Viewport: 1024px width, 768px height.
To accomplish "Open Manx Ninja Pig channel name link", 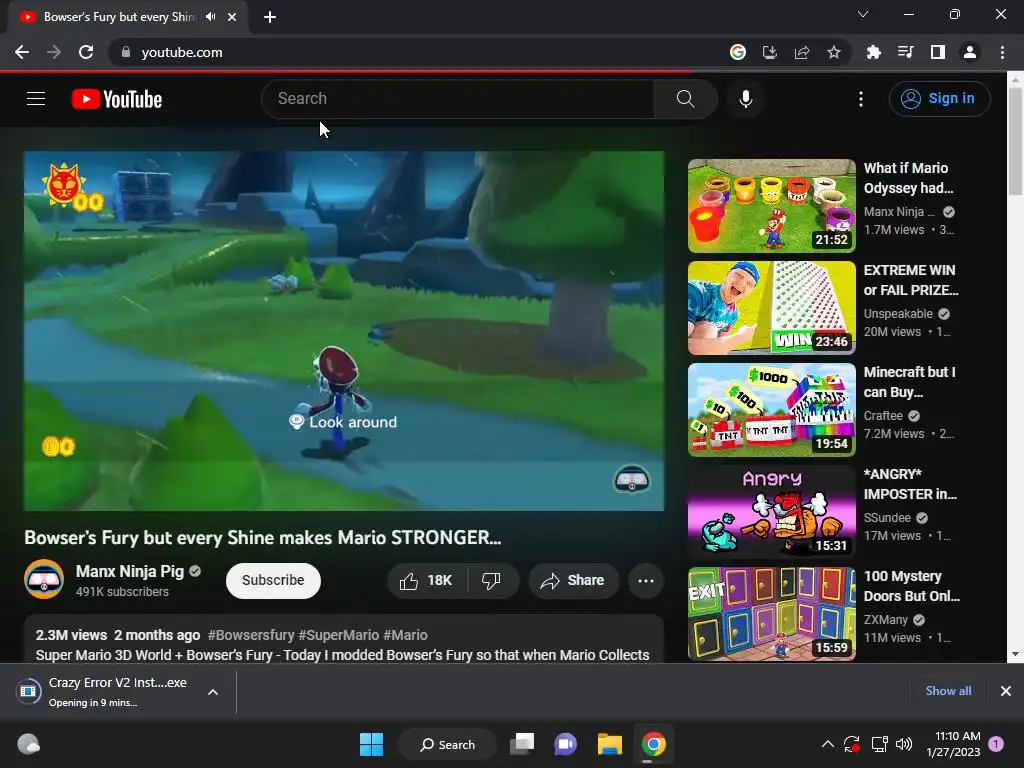I will (130, 571).
